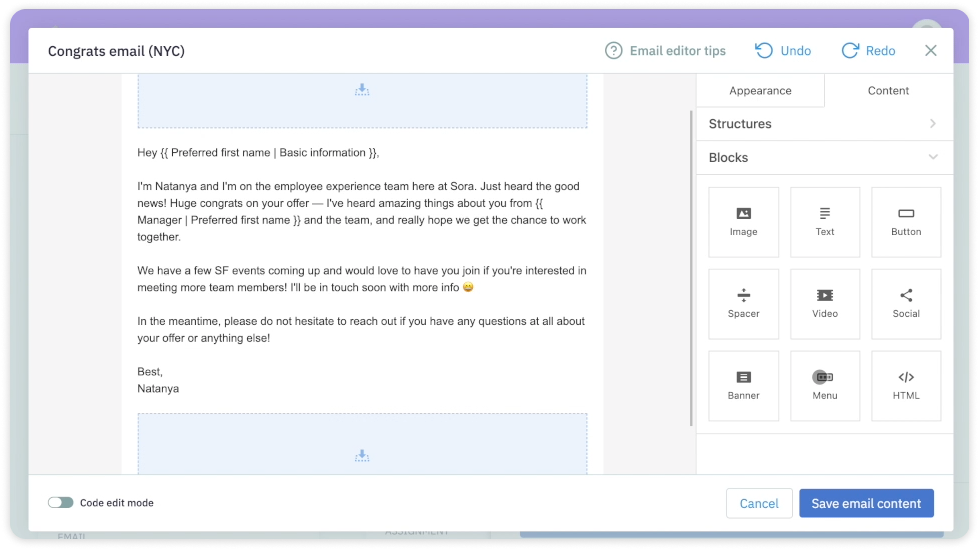Close the email editor dialog
979x550 pixels.
(x=930, y=51)
